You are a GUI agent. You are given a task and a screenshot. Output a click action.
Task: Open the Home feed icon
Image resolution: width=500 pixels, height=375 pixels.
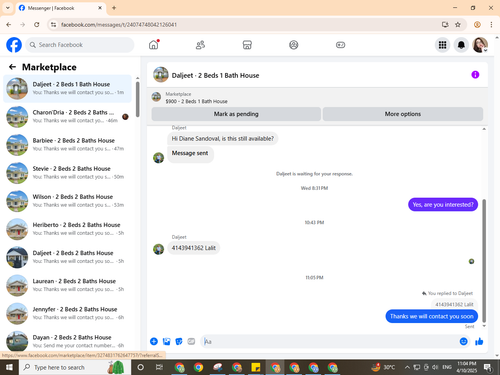coord(154,45)
